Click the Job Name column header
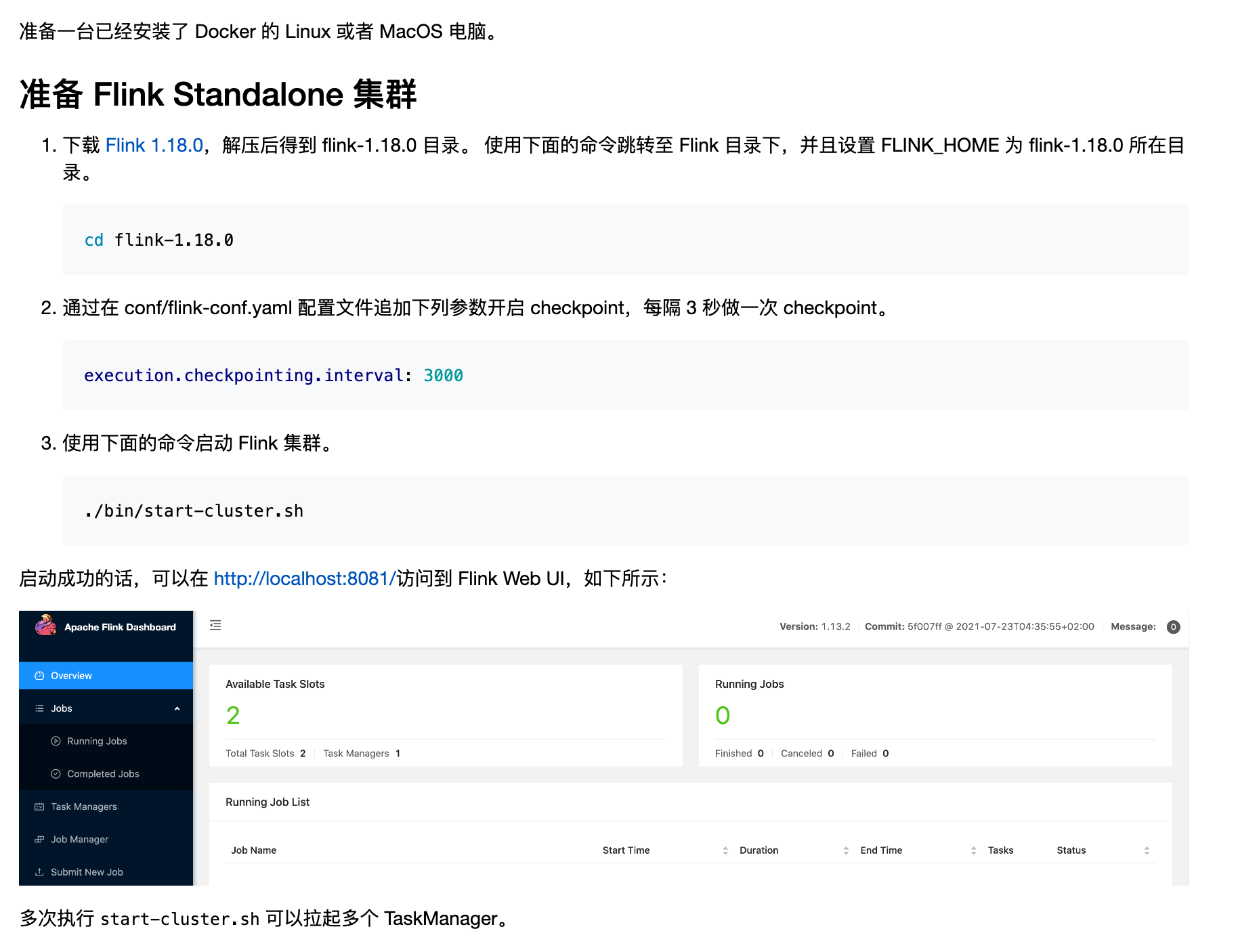 click(x=254, y=850)
